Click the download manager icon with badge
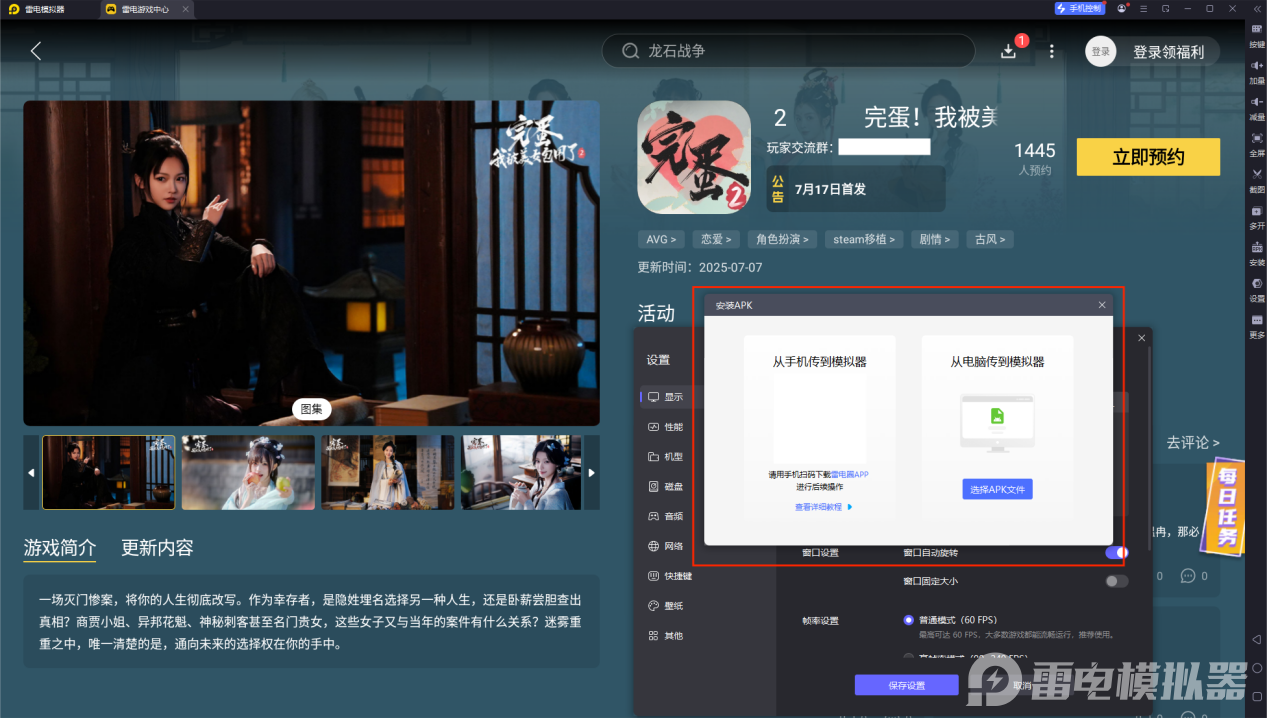Viewport: 1267px width, 718px height. [x=1009, y=51]
